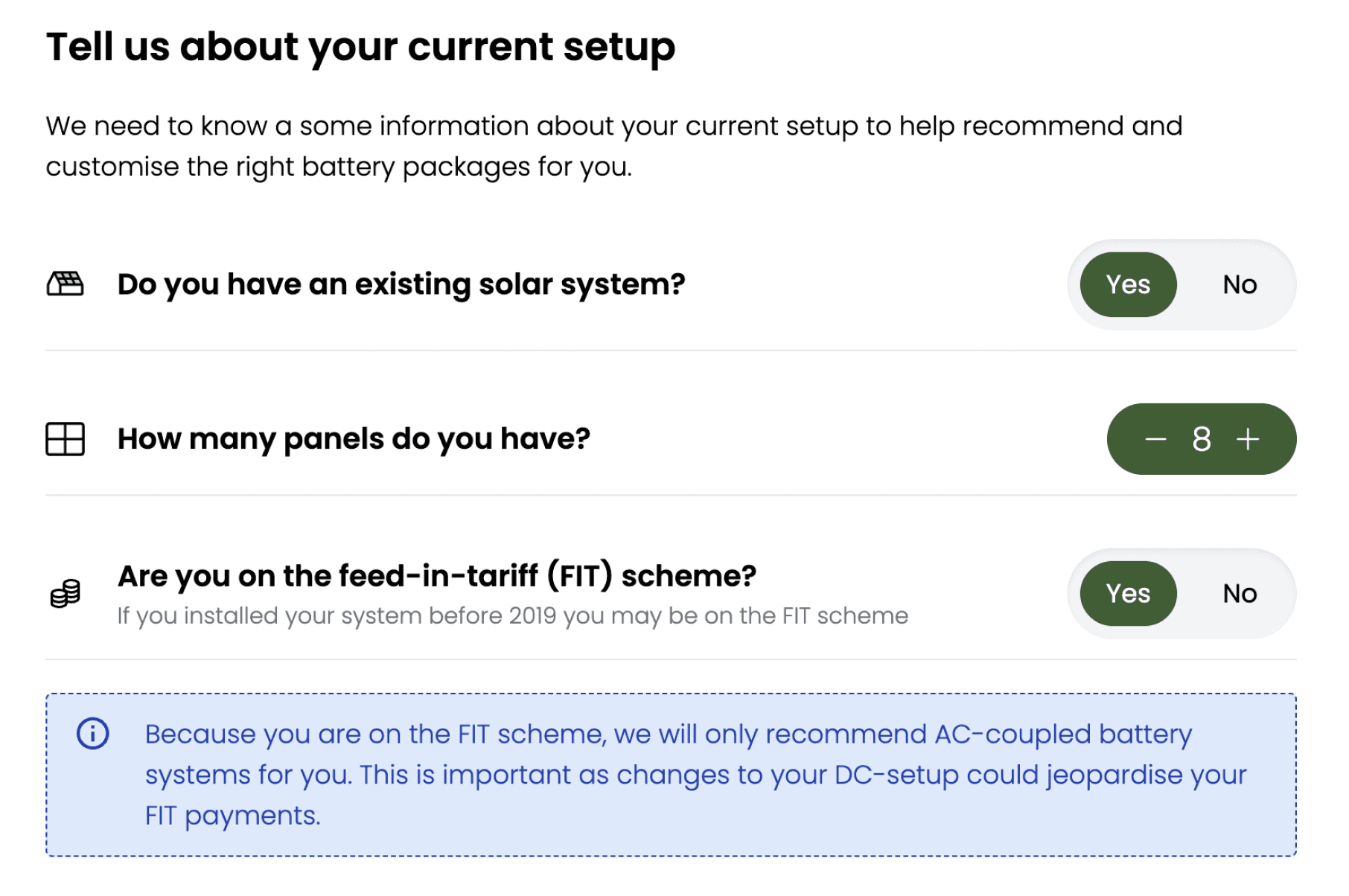Click the solar panel icon
Image resolution: width=1349 pixels, height=896 pixels.
pyautogui.click(x=66, y=284)
